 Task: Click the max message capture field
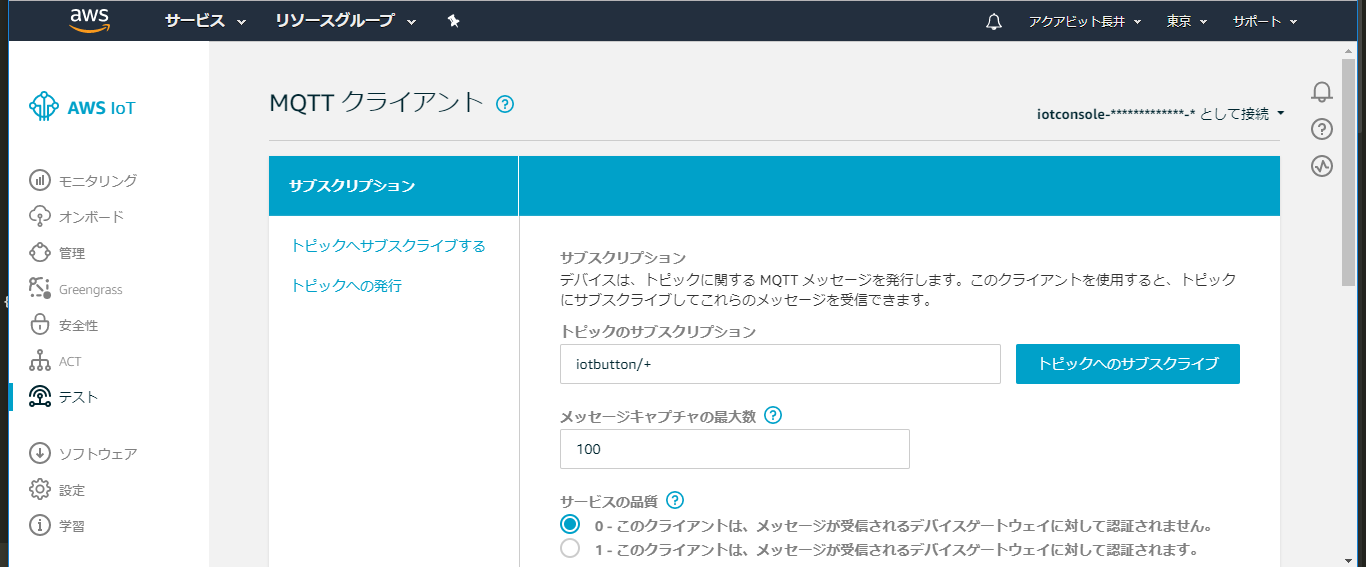(735, 449)
